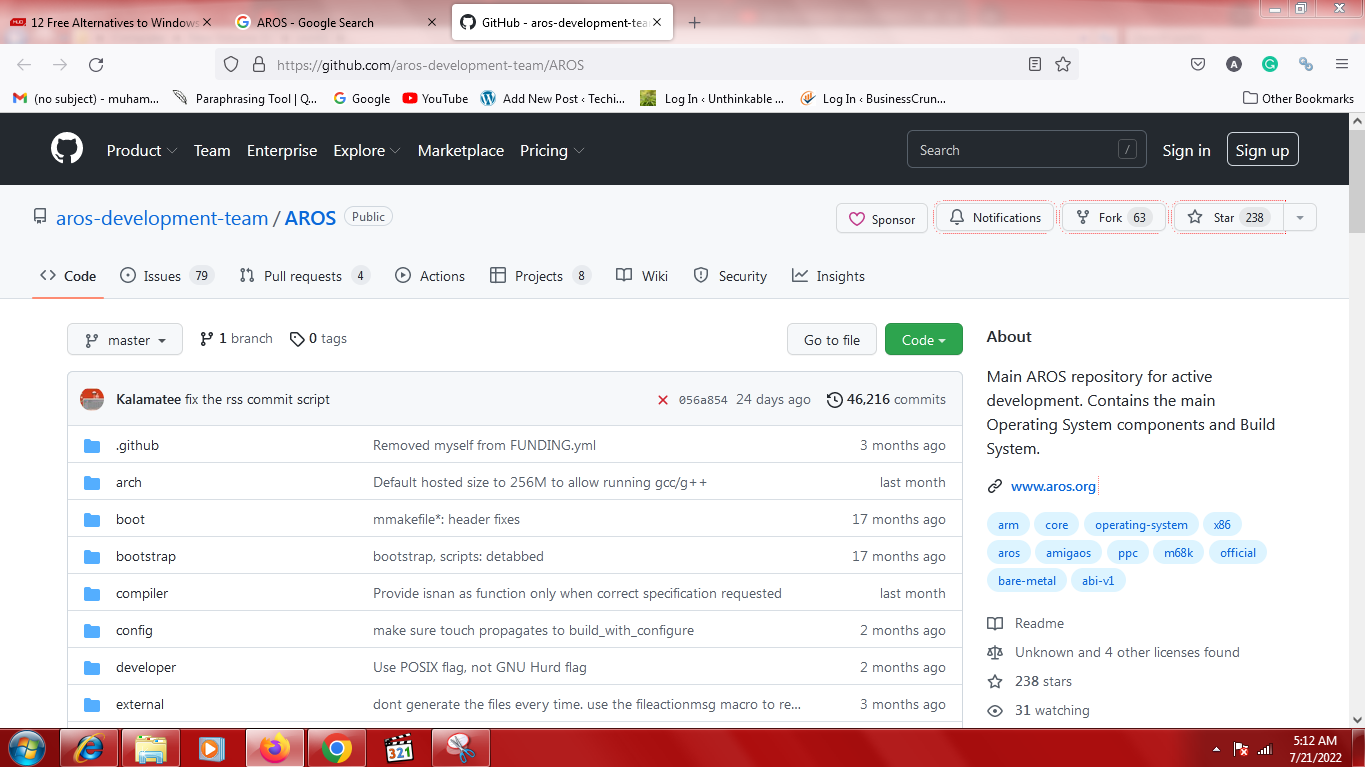
Task: Open Google Chrome from the taskbar
Action: click(337, 748)
